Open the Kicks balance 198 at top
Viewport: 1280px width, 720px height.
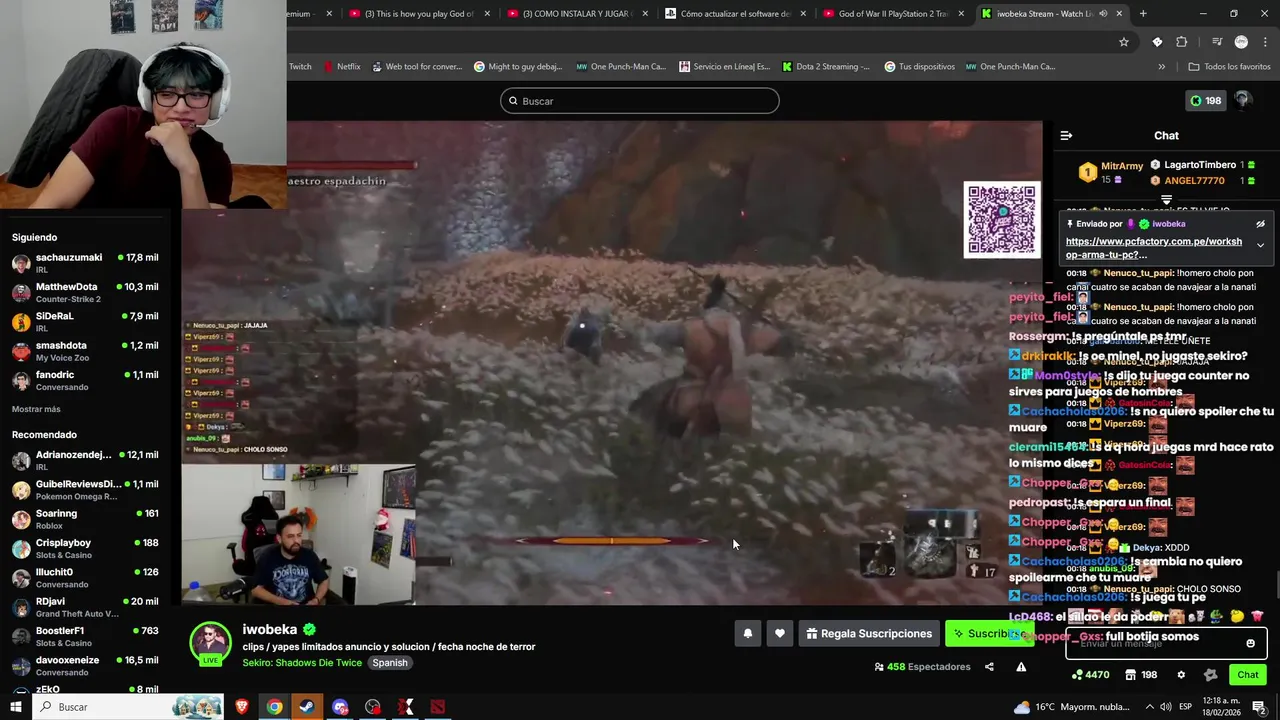coord(1205,100)
